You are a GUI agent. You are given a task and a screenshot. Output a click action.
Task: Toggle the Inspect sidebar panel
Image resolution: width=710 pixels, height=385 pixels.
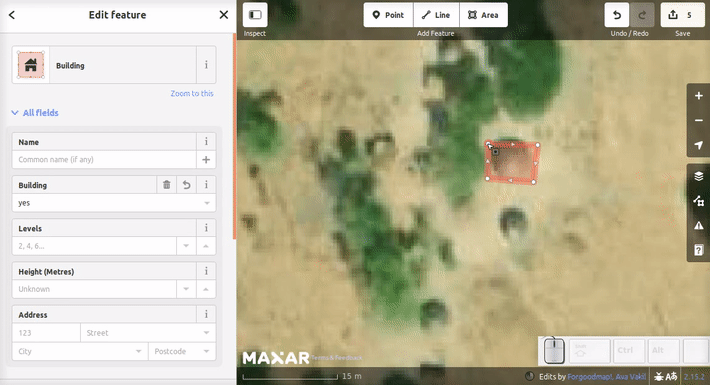pyautogui.click(x=255, y=15)
